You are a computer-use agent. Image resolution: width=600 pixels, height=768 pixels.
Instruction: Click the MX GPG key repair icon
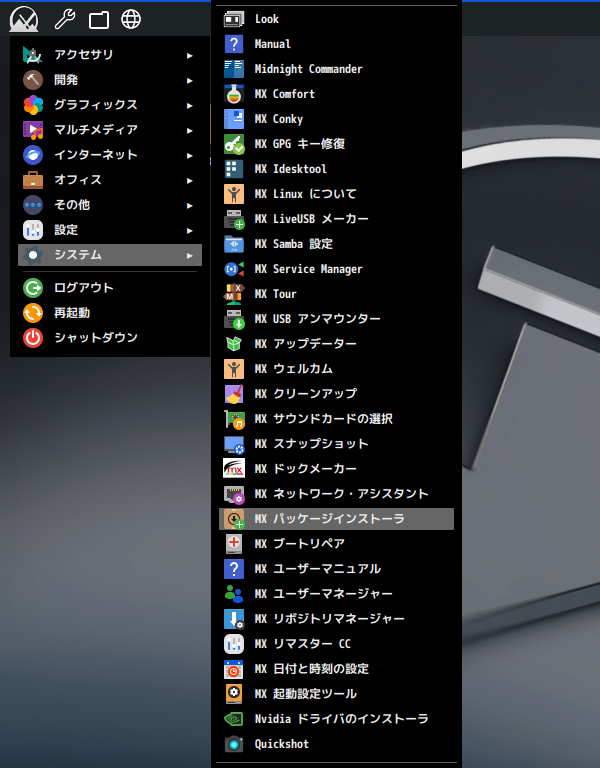coord(234,144)
